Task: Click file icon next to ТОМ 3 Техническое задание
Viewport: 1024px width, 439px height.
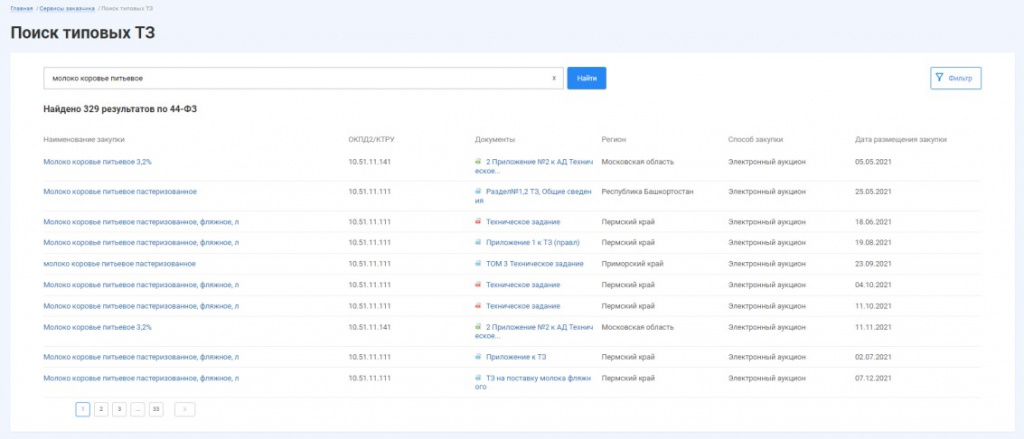Action: pos(478,264)
